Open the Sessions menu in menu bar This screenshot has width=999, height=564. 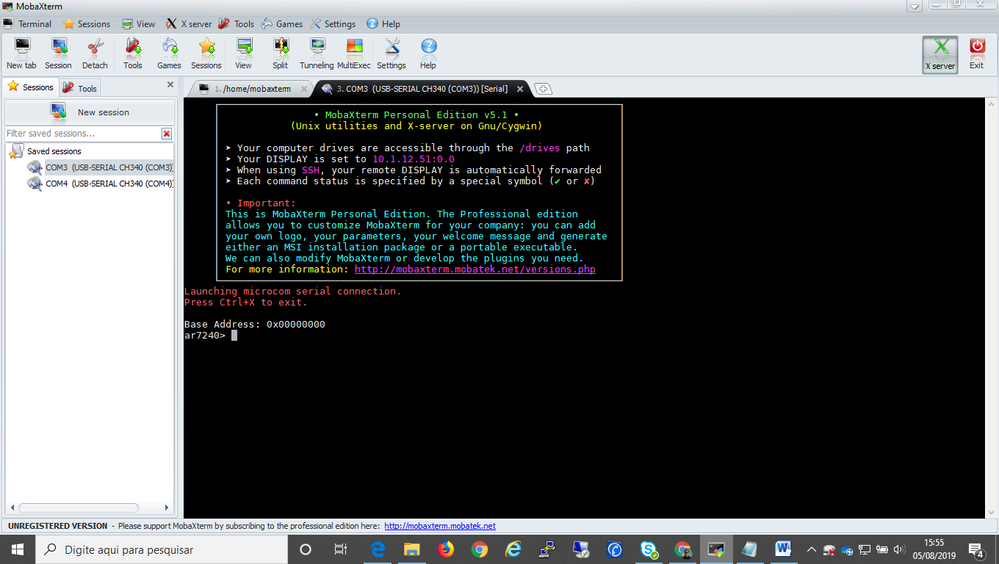tap(87, 24)
